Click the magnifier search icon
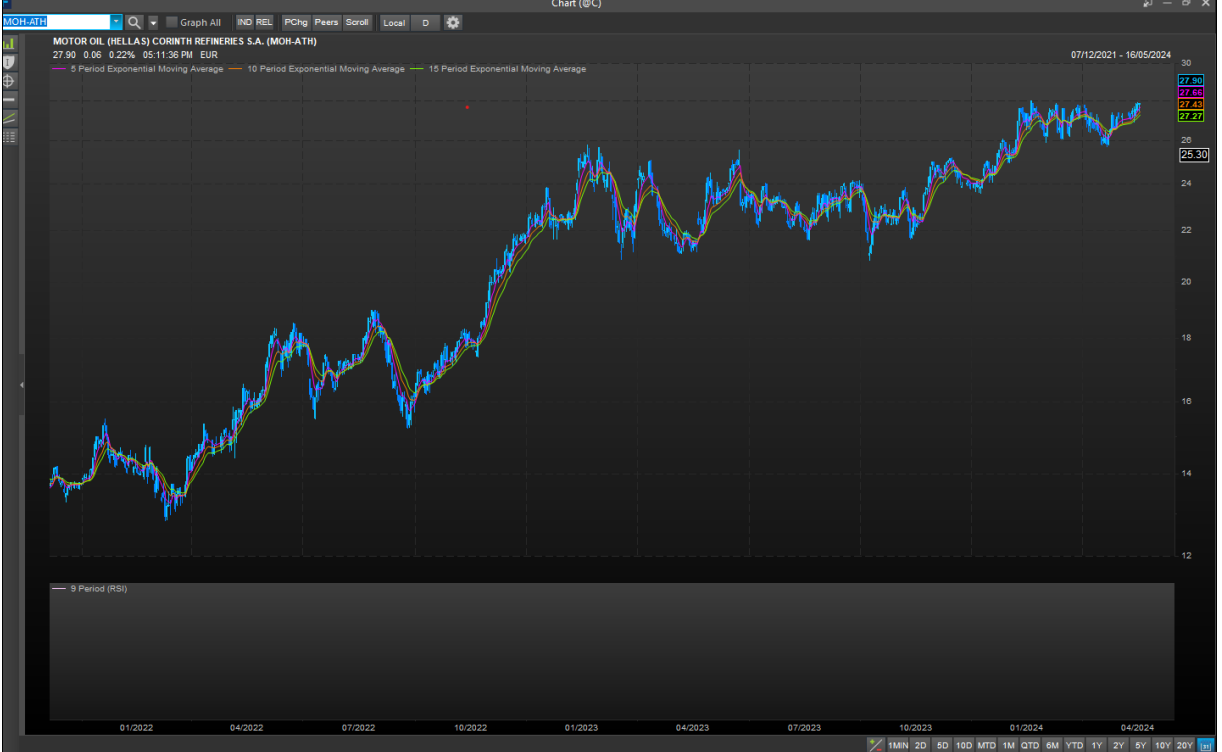The height and width of the screenshot is (752, 1222). (135, 22)
